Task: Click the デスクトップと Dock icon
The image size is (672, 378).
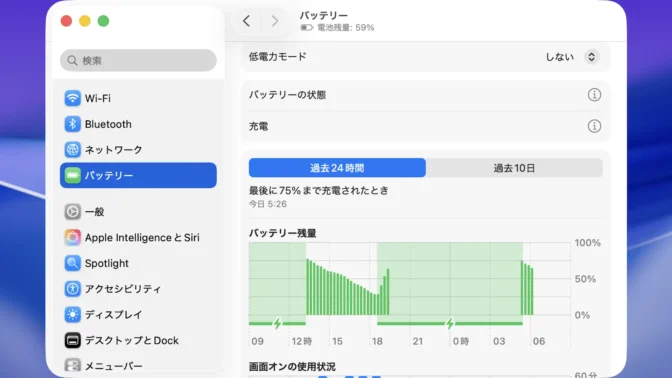Action: coord(72,340)
